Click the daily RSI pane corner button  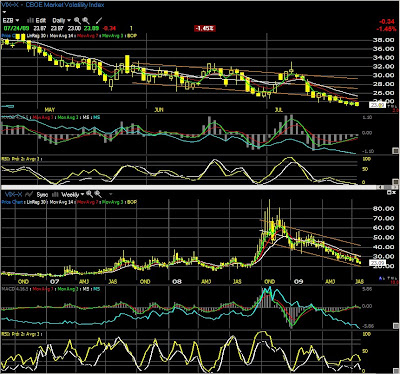coord(396,182)
